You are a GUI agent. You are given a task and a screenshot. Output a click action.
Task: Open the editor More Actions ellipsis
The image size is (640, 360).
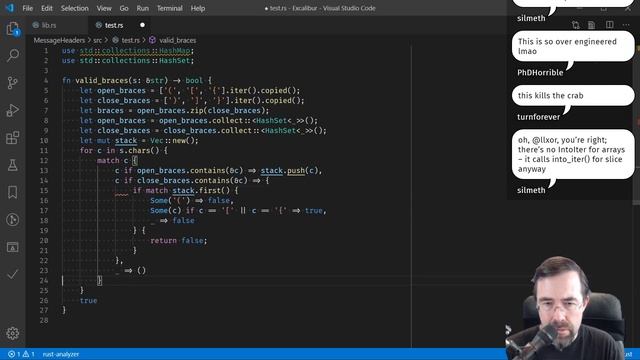[x=626, y=25]
